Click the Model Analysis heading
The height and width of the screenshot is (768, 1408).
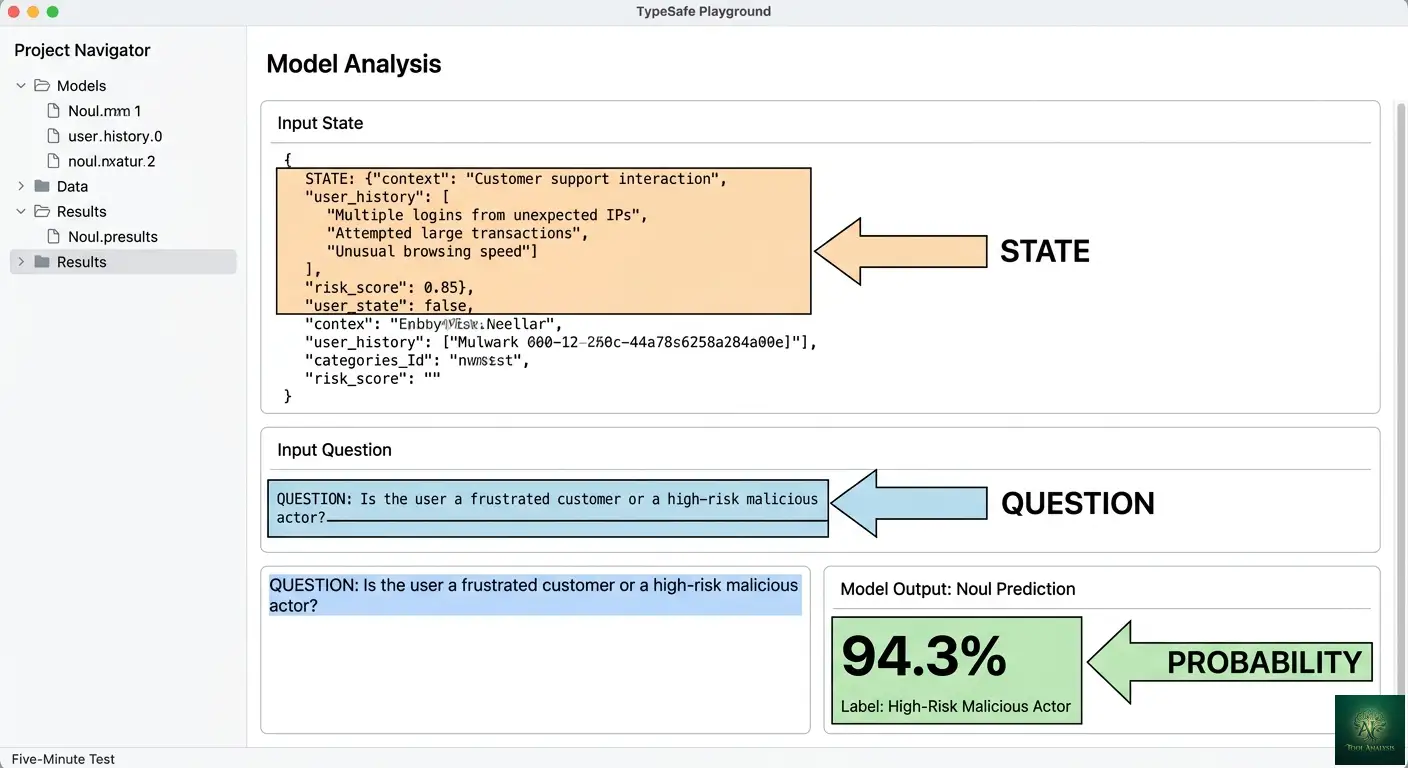pos(354,64)
